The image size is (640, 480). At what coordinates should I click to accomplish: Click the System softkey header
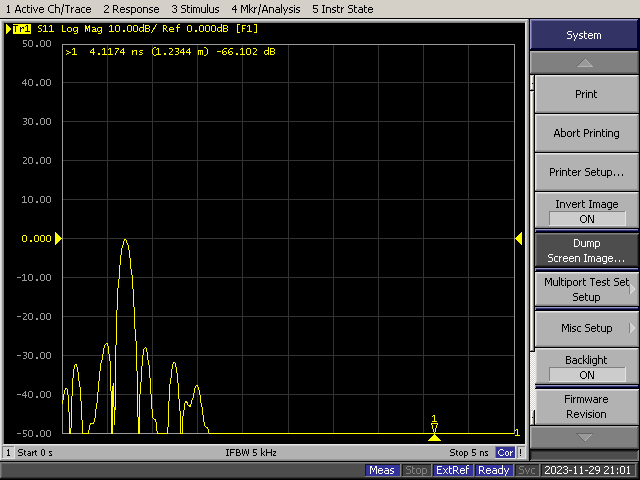584,35
